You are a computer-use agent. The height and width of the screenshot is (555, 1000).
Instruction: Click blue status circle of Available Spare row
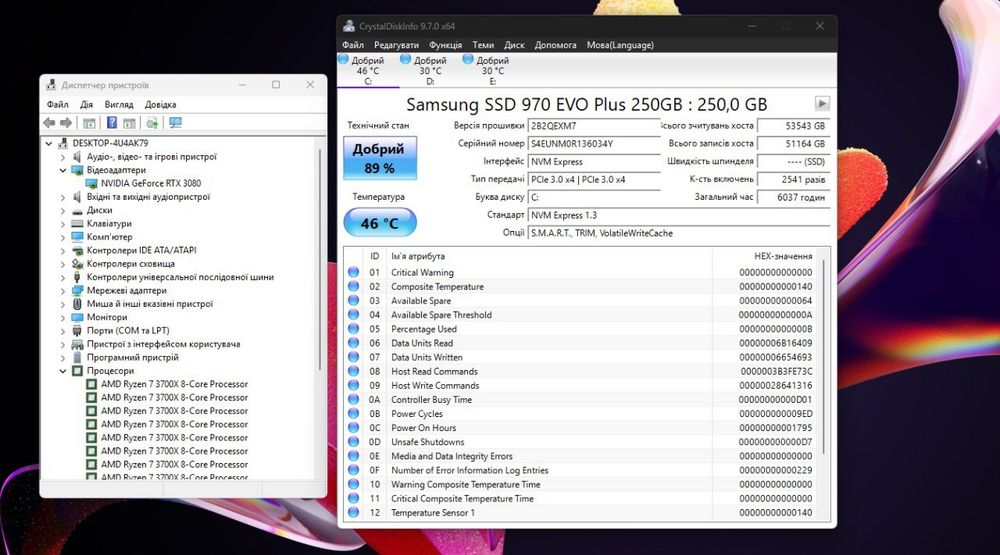click(x=353, y=300)
